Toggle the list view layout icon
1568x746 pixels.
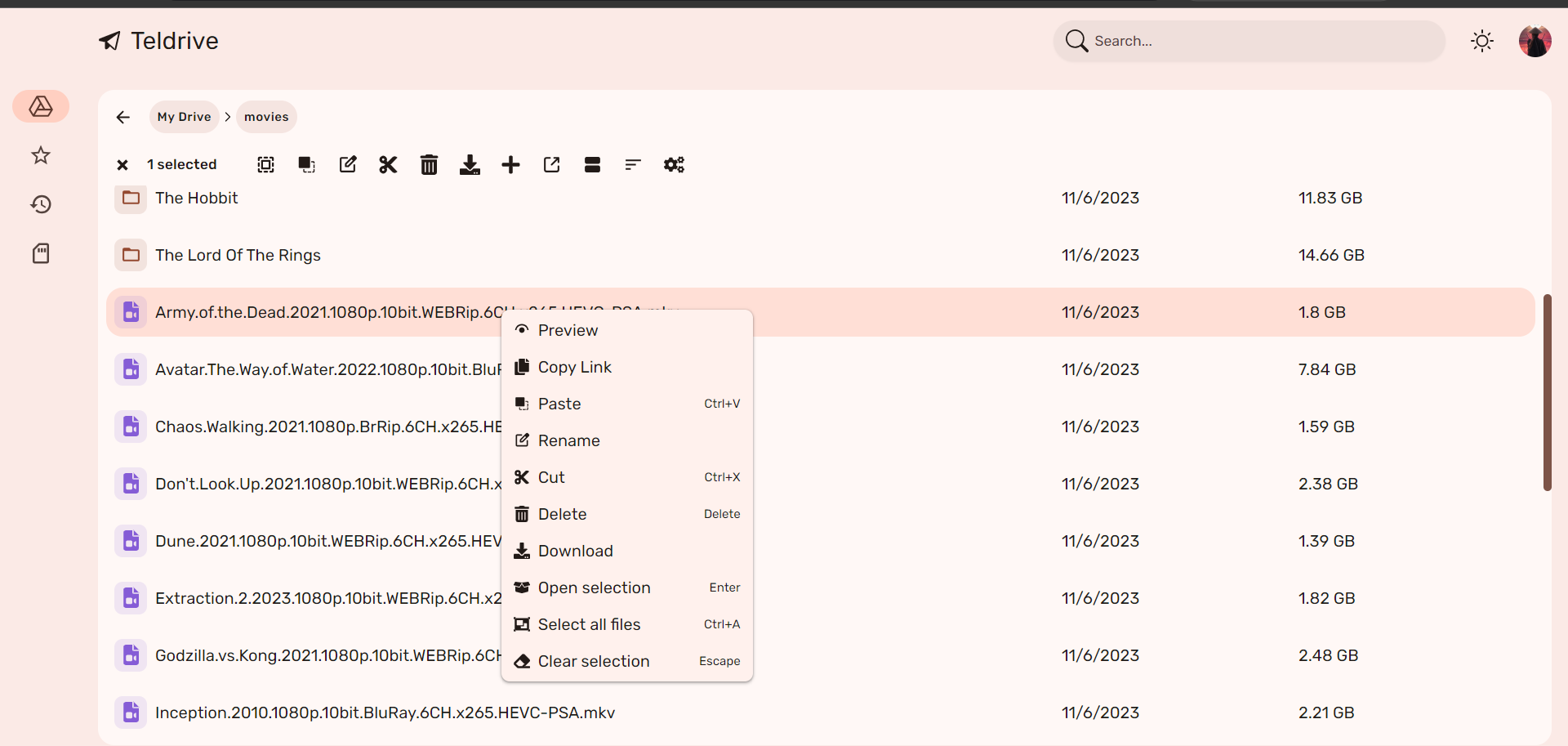592,165
